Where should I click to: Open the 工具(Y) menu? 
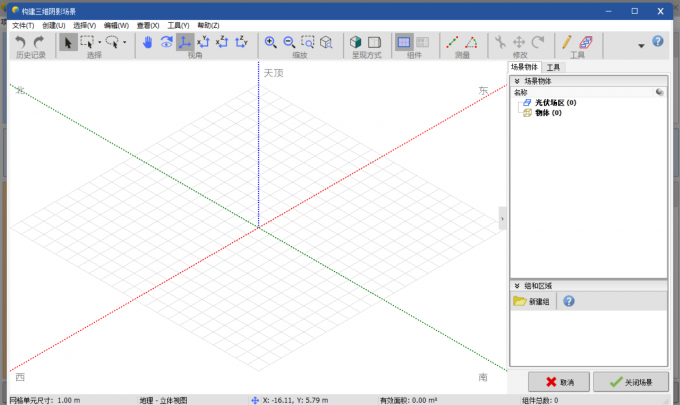178,26
